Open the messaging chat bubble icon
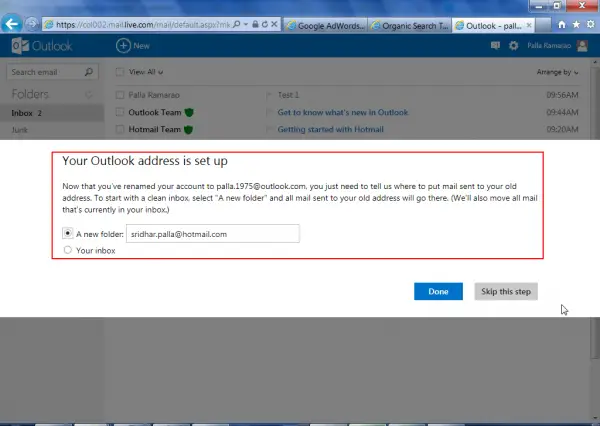Image resolution: width=600 pixels, height=426 pixels. 495,45
